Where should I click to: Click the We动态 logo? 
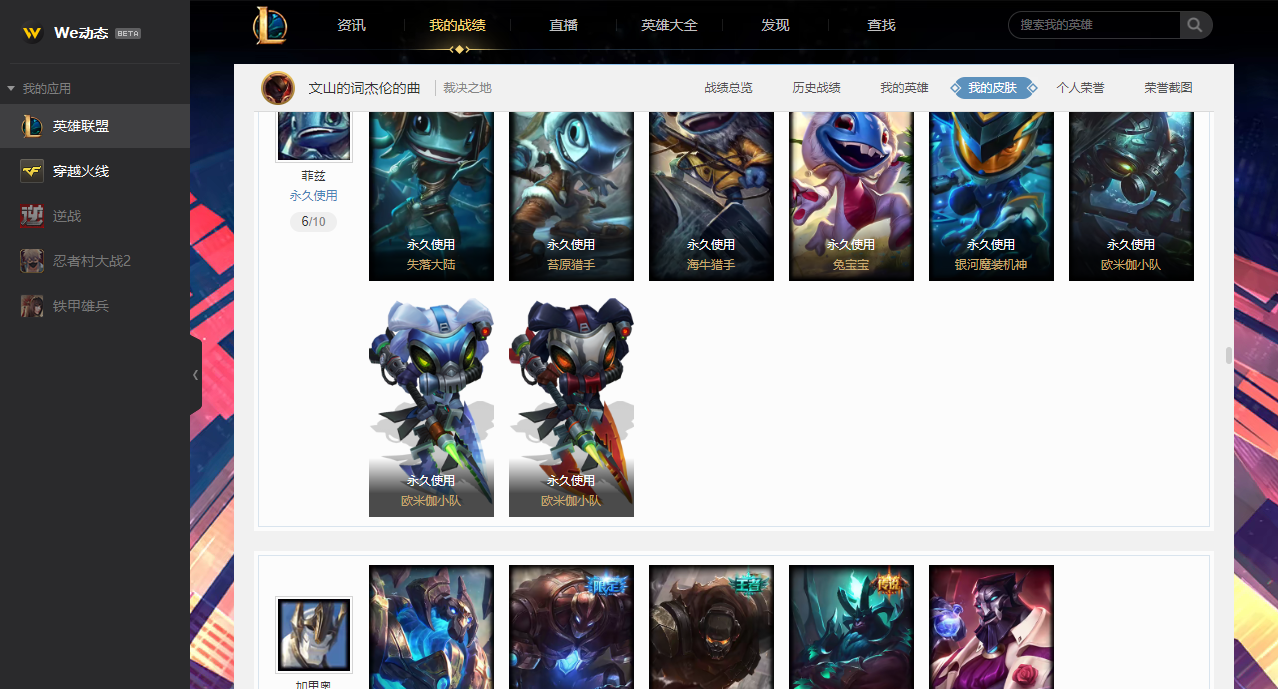point(81,33)
